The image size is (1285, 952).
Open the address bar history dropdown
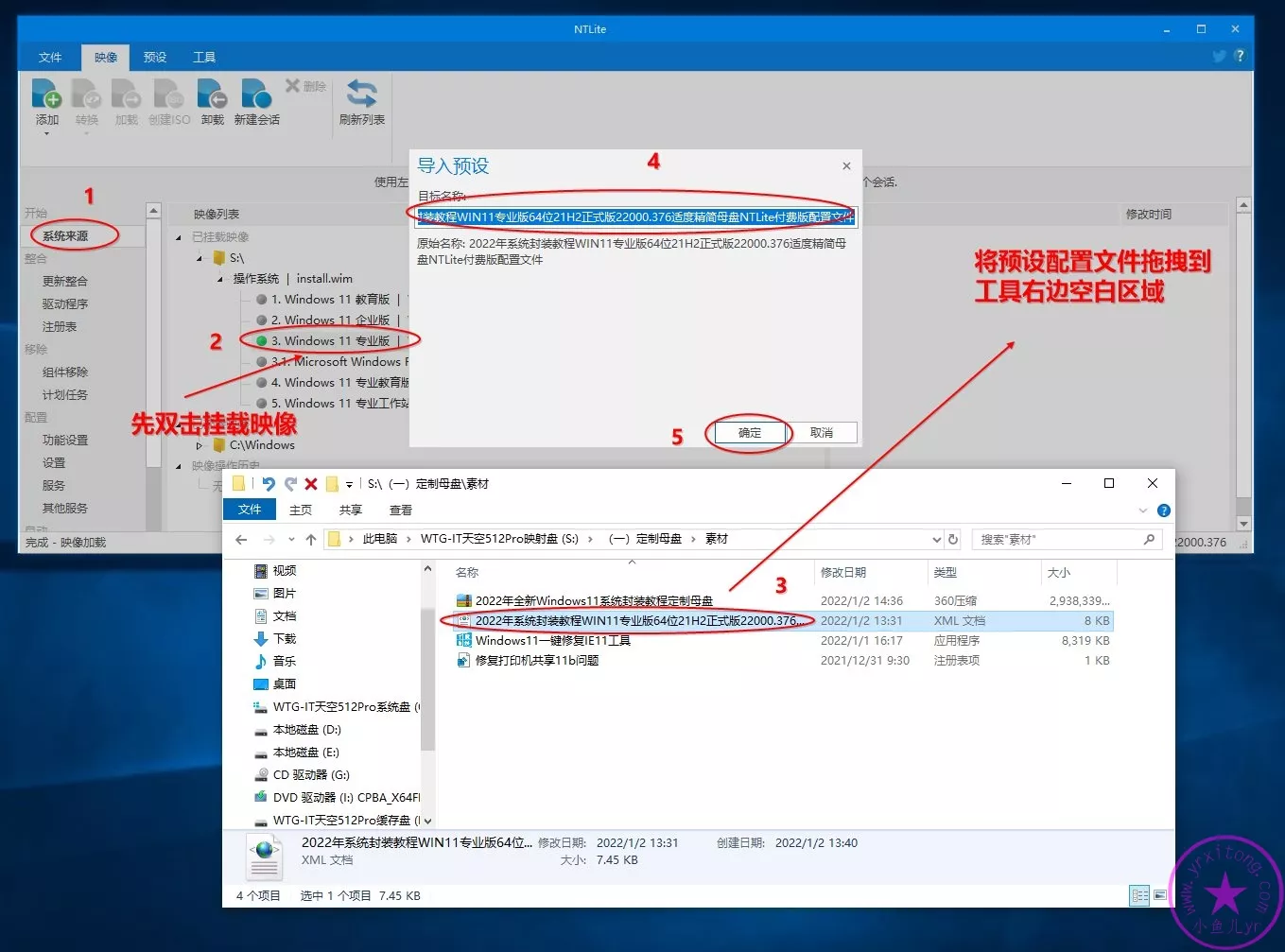[936, 540]
